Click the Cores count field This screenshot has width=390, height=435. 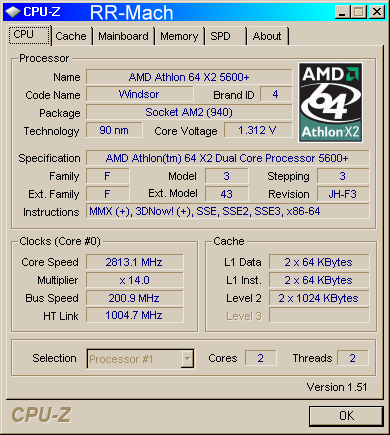(261, 358)
